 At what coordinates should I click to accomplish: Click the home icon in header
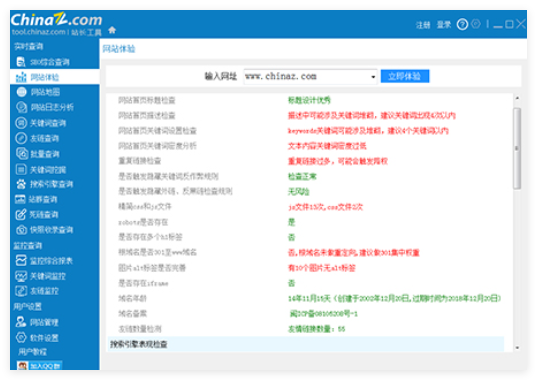click(x=112, y=30)
